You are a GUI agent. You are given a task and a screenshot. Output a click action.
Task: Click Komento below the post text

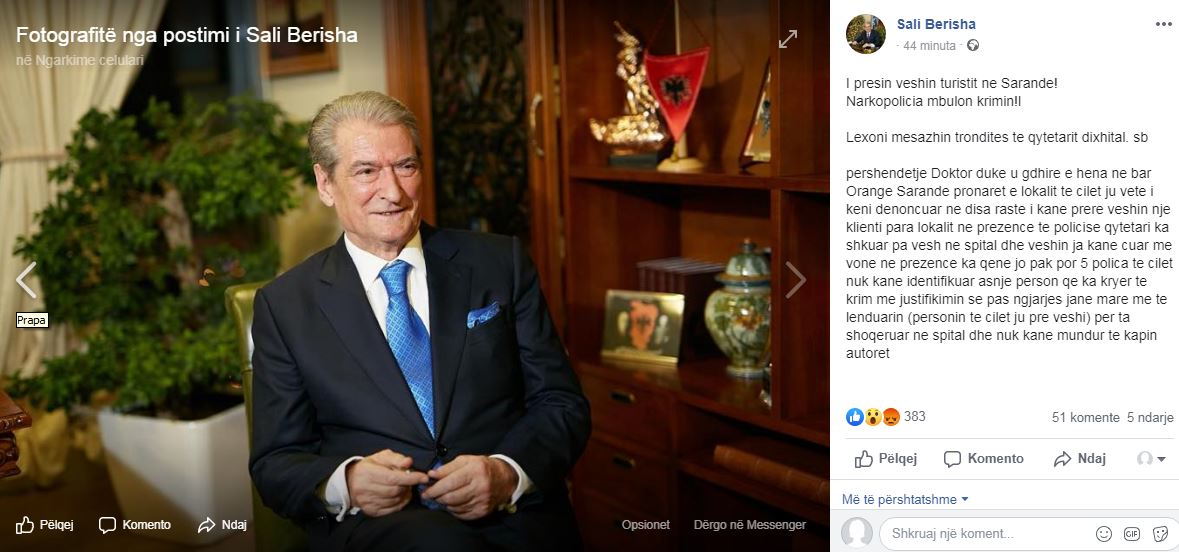click(x=984, y=459)
